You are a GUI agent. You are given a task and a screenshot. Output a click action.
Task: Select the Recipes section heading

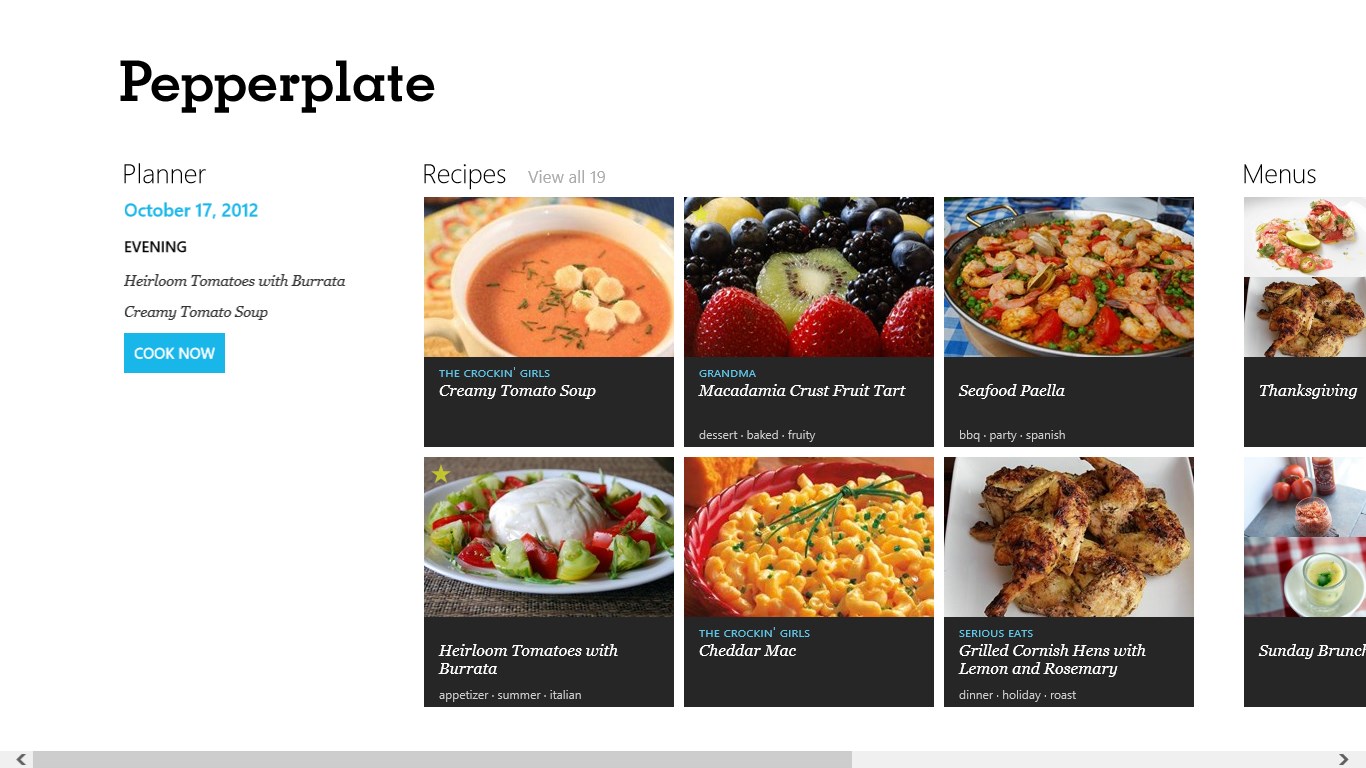coord(464,174)
